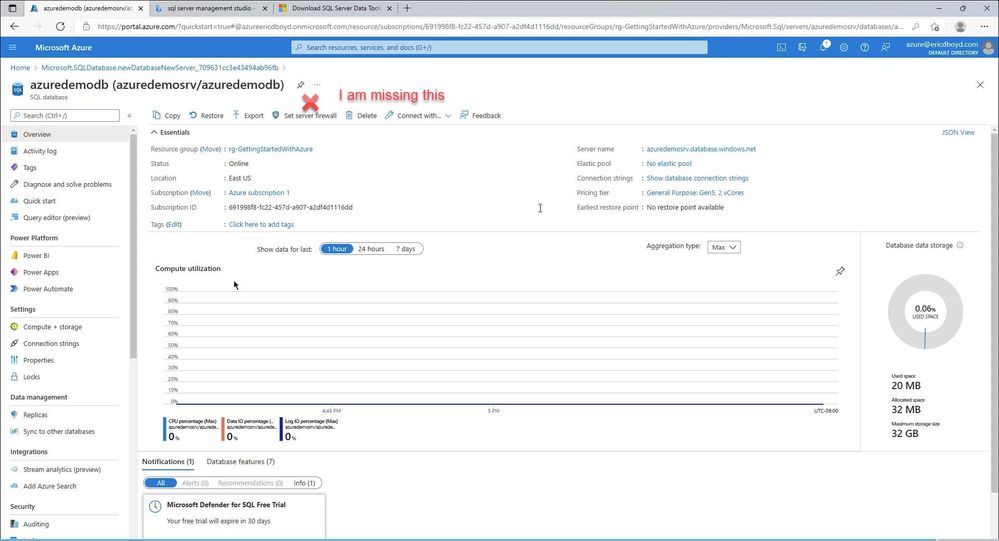Image resolution: width=999 pixels, height=541 pixels.
Task: Click Restore in the toolbar
Action: point(206,115)
